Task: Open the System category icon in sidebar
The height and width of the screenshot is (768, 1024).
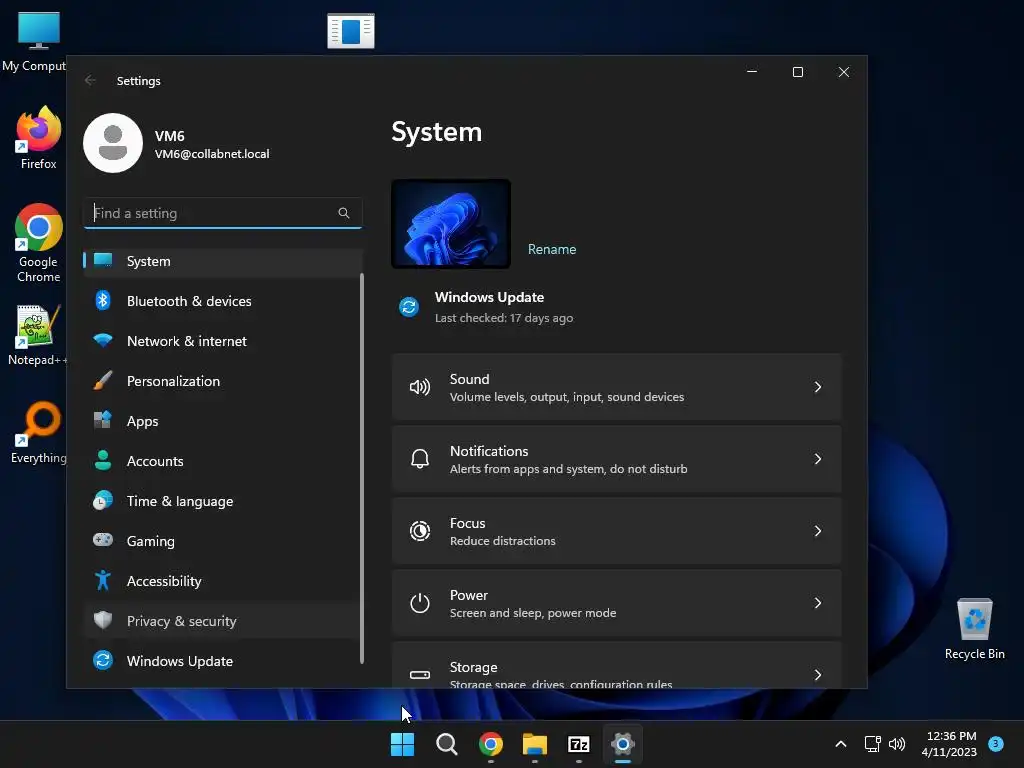Action: coord(103,261)
